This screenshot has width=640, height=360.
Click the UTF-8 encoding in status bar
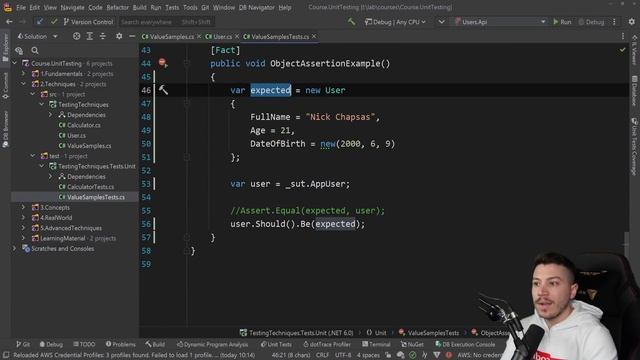tap(343, 355)
